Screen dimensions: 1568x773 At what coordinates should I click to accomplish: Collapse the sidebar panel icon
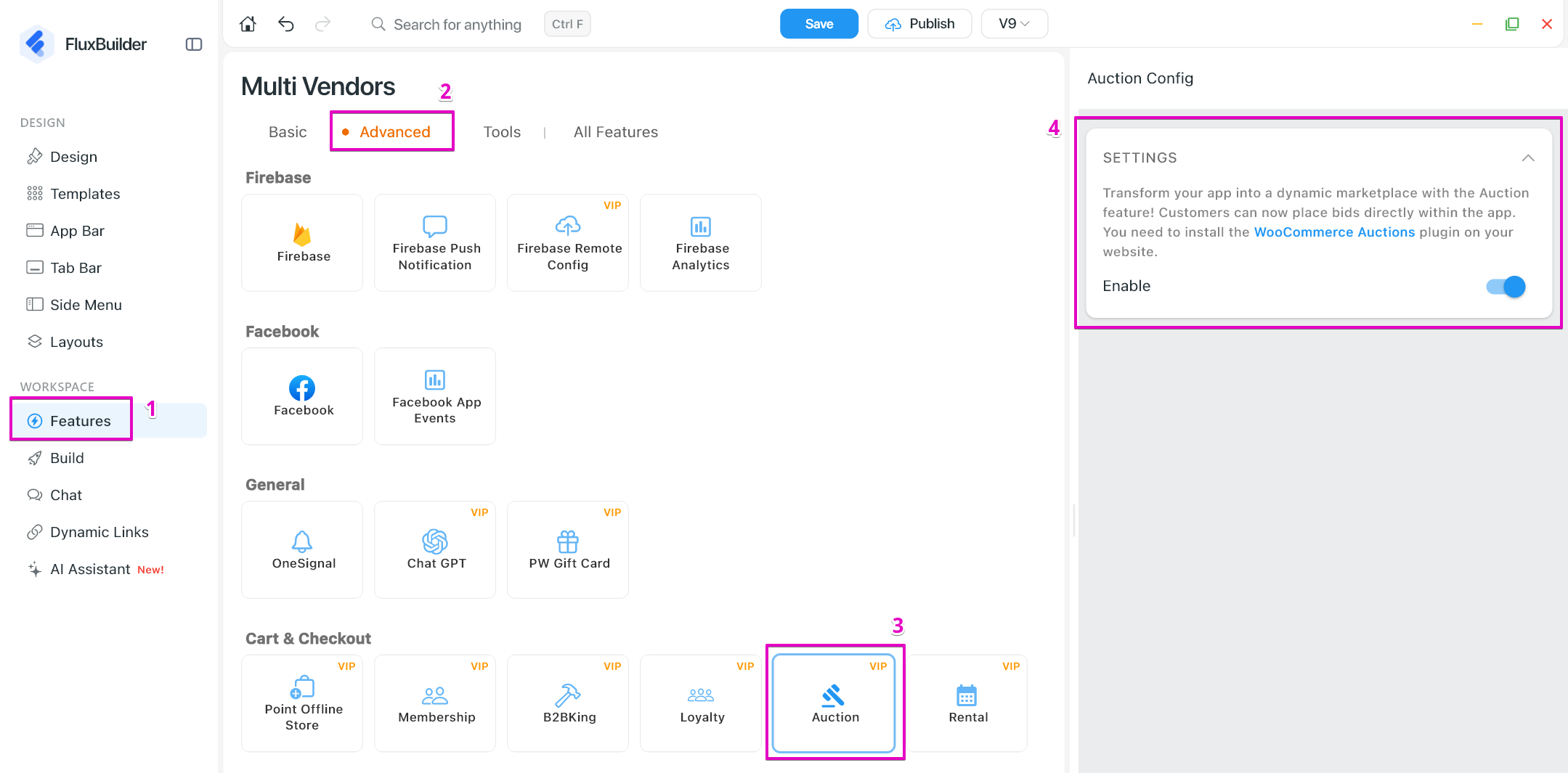click(x=194, y=44)
